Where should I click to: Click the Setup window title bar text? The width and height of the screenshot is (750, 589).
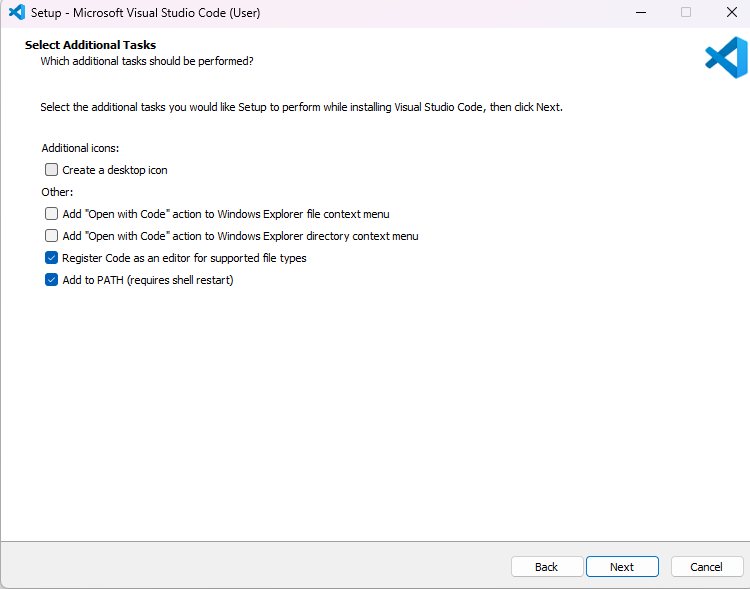click(x=145, y=13)
